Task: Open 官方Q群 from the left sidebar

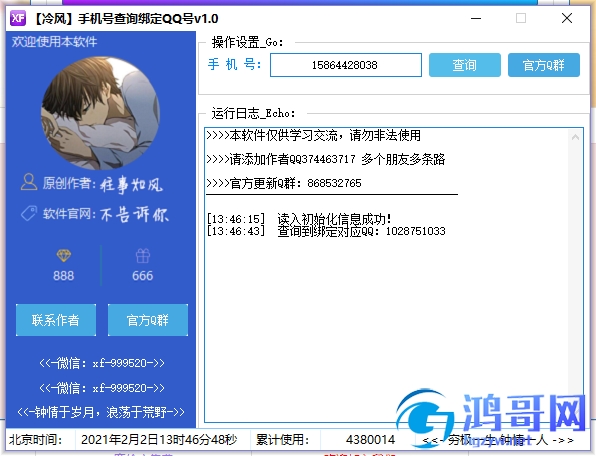Action: coord(148,320)
